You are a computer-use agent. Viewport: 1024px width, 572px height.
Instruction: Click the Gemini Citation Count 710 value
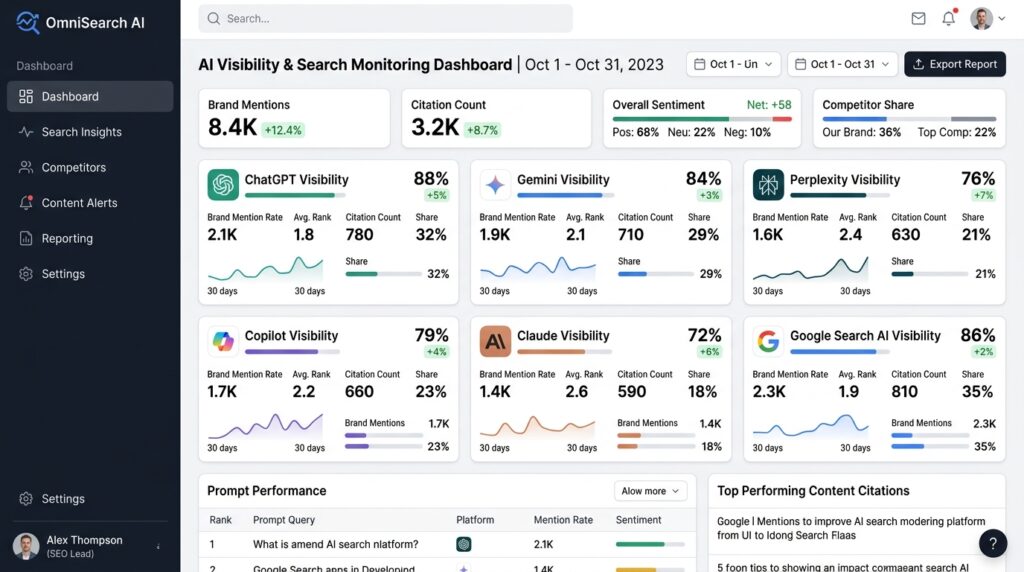tap(631, 234)
